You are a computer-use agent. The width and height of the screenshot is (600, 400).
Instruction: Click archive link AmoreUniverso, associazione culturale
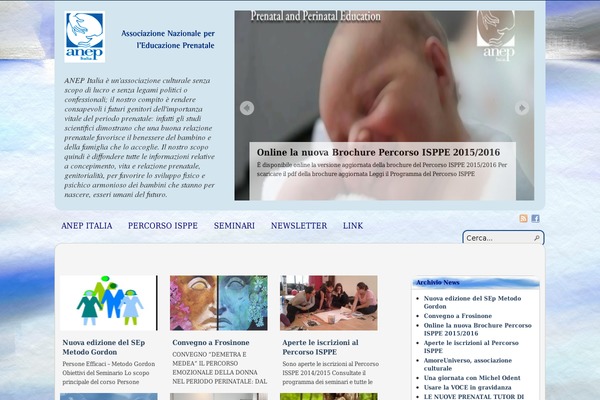(x=468, y=364)
